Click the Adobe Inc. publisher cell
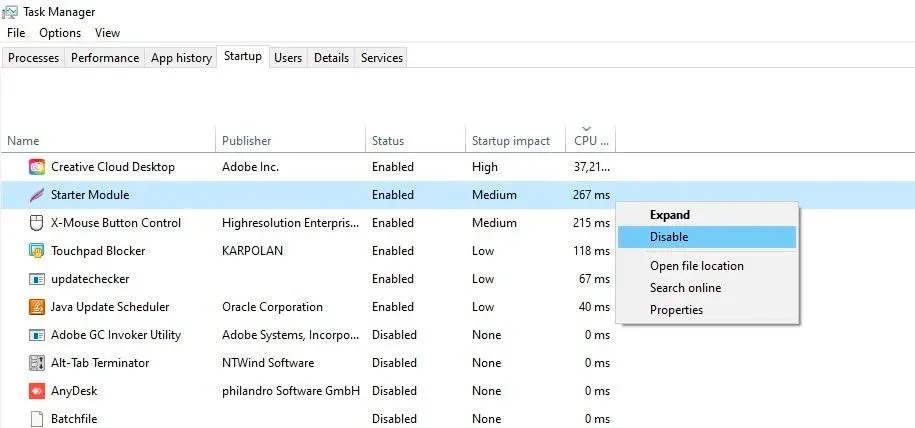Viewport: 915px width, 428px height. point(250,167)
